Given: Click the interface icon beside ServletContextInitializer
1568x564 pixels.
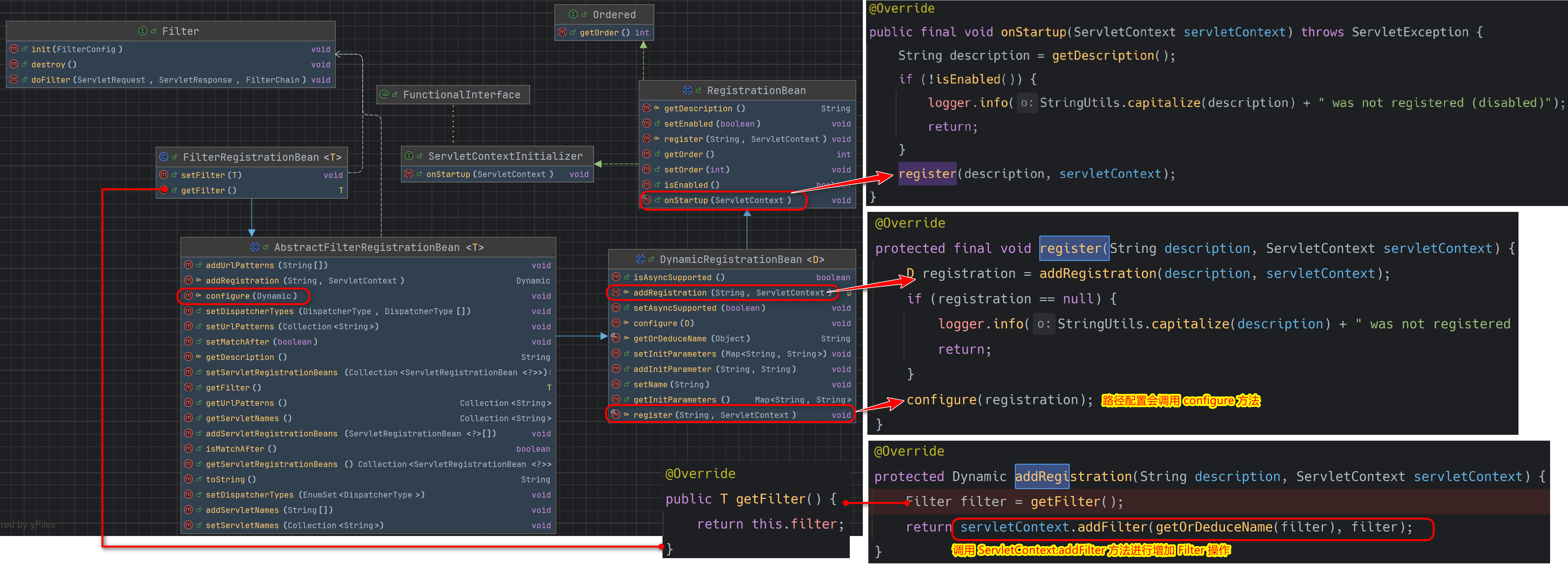Looking at the screenshot, I should 409,156.
